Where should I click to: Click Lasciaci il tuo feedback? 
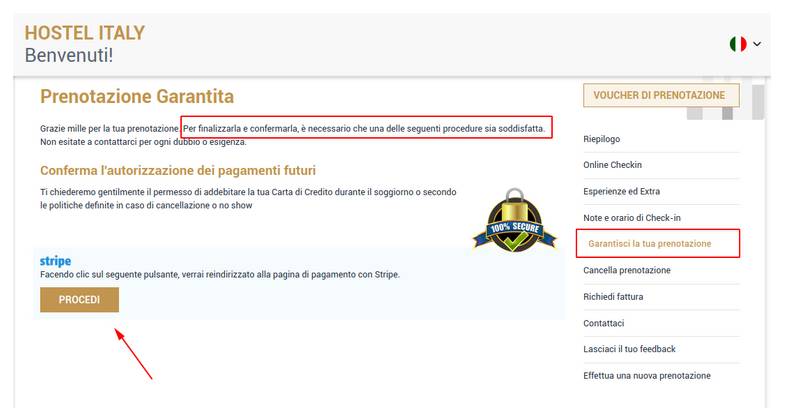[629, 349]
